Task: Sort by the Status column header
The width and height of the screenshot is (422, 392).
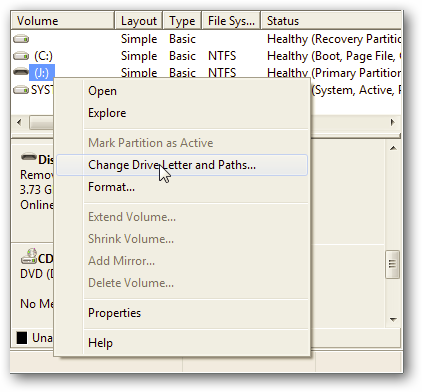Action: (x=331, y=21)
